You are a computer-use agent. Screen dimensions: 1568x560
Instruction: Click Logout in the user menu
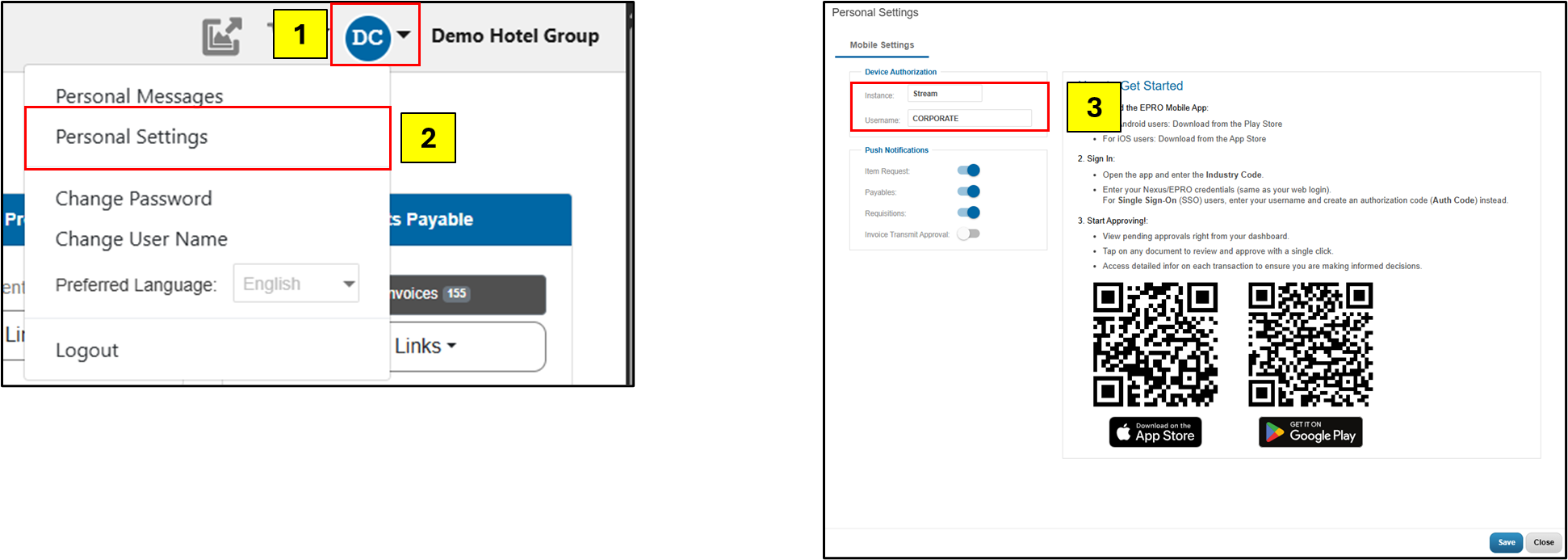click(86, 351)
